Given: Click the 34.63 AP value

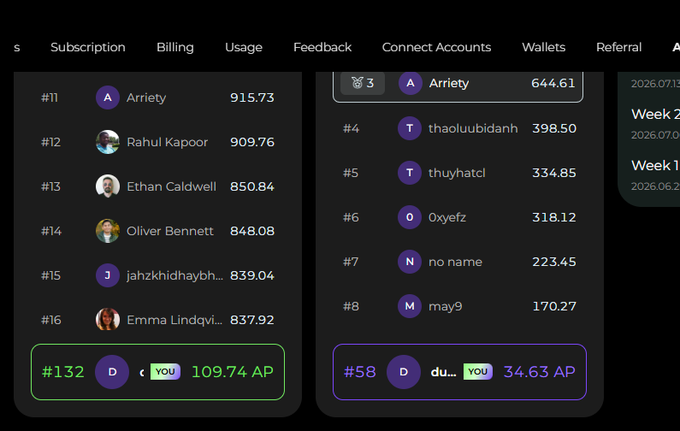Looking at the screenshot, I should tap(539, 372).
